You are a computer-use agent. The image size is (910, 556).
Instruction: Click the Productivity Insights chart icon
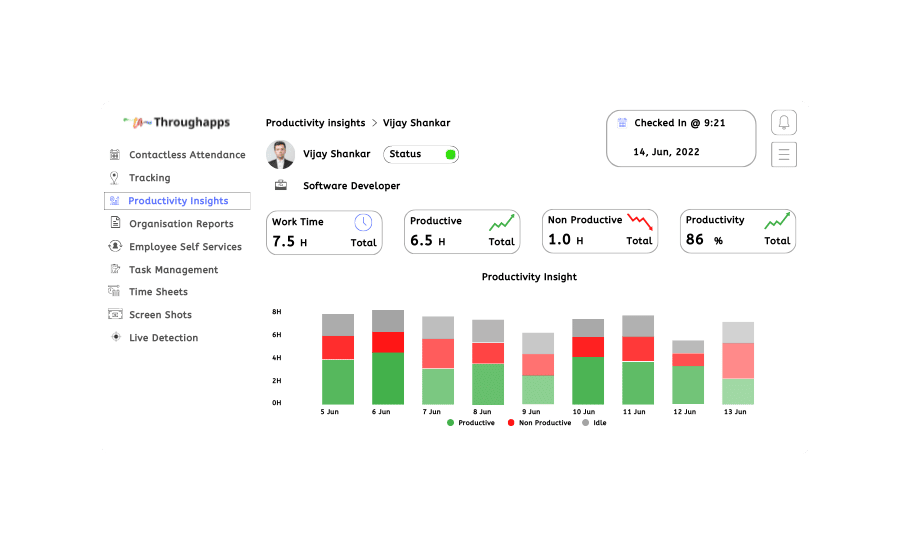114,201
